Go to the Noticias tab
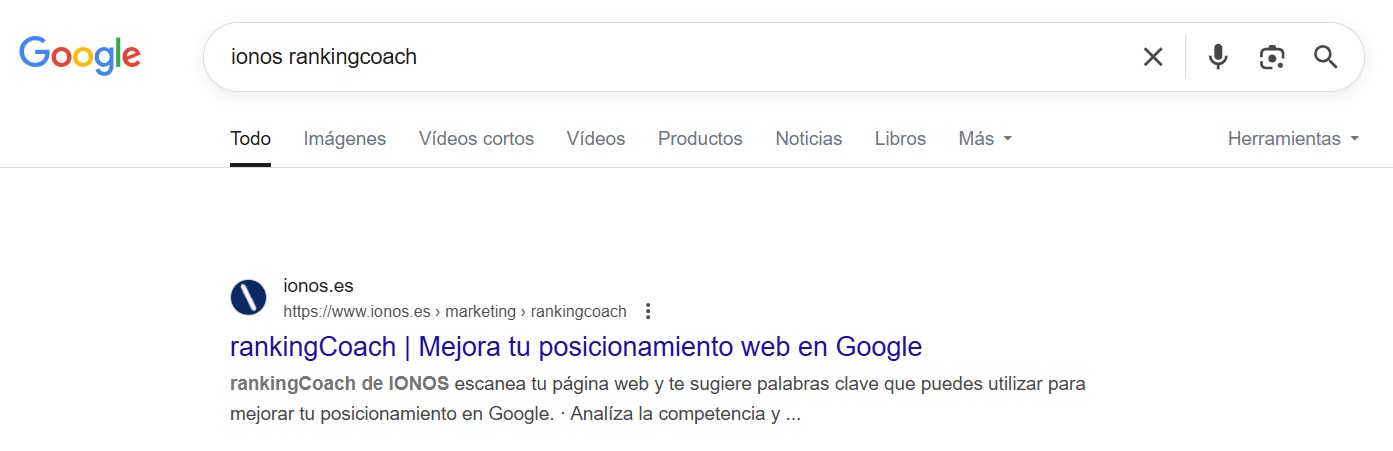 tap(809, 139)
